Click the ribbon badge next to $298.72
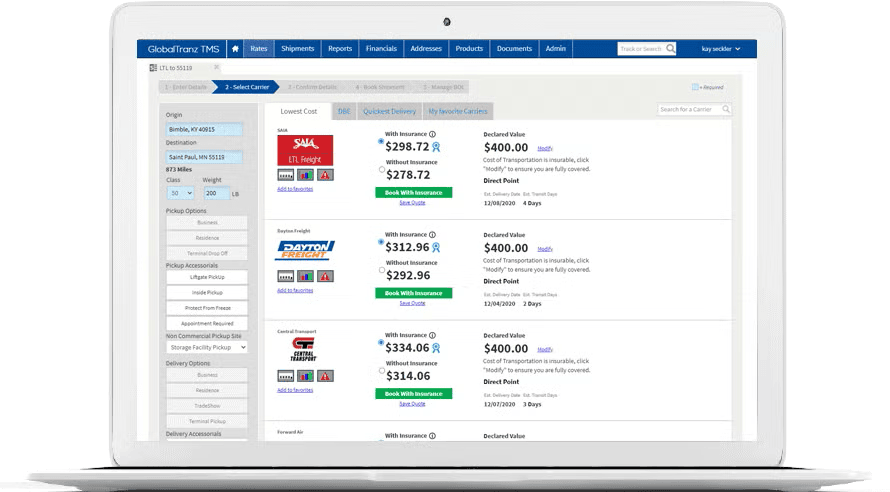The image size is (890, 492). (436, 147)
